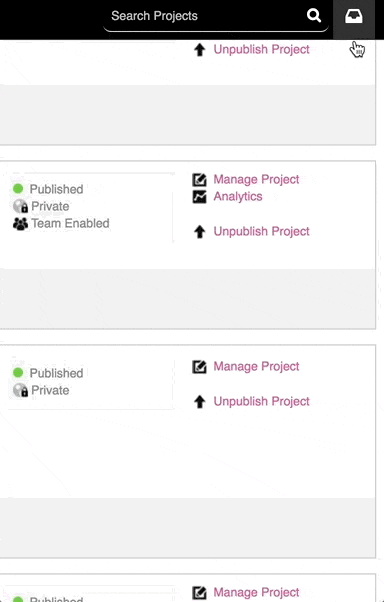The image size is (384, 602).
Task: Click Unpublish Project link below Analytics
Action: (x=262, y=231)
